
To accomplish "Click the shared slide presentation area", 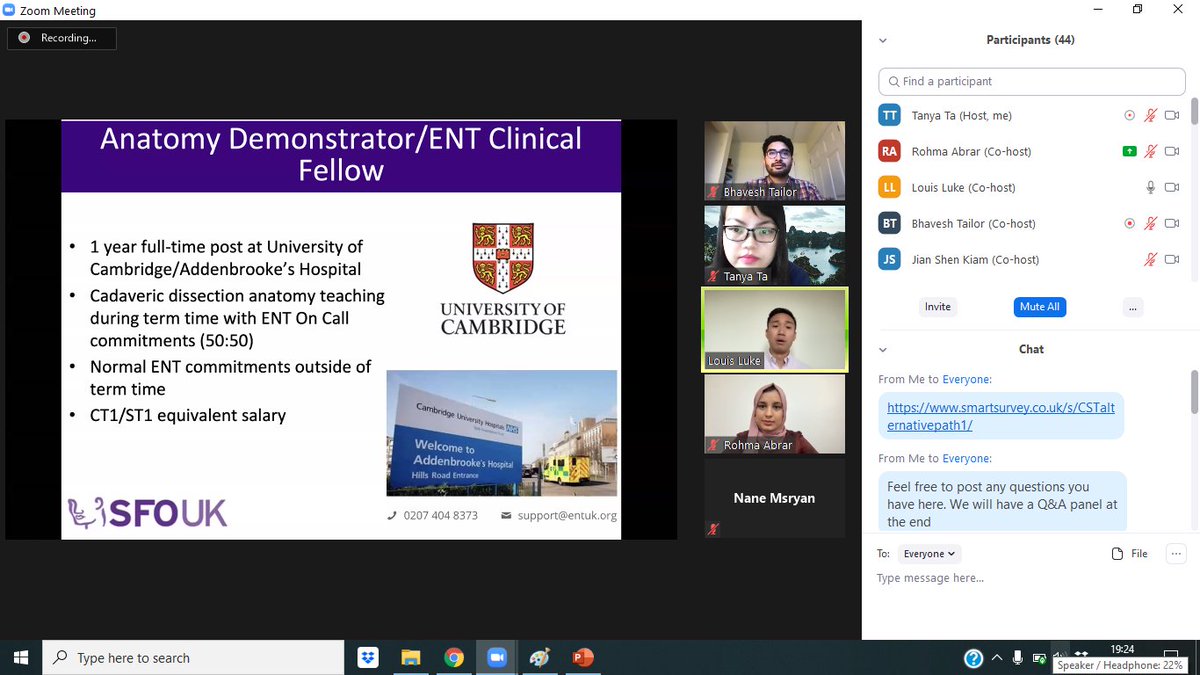I will pyautogui.click(x=341, y=330).
